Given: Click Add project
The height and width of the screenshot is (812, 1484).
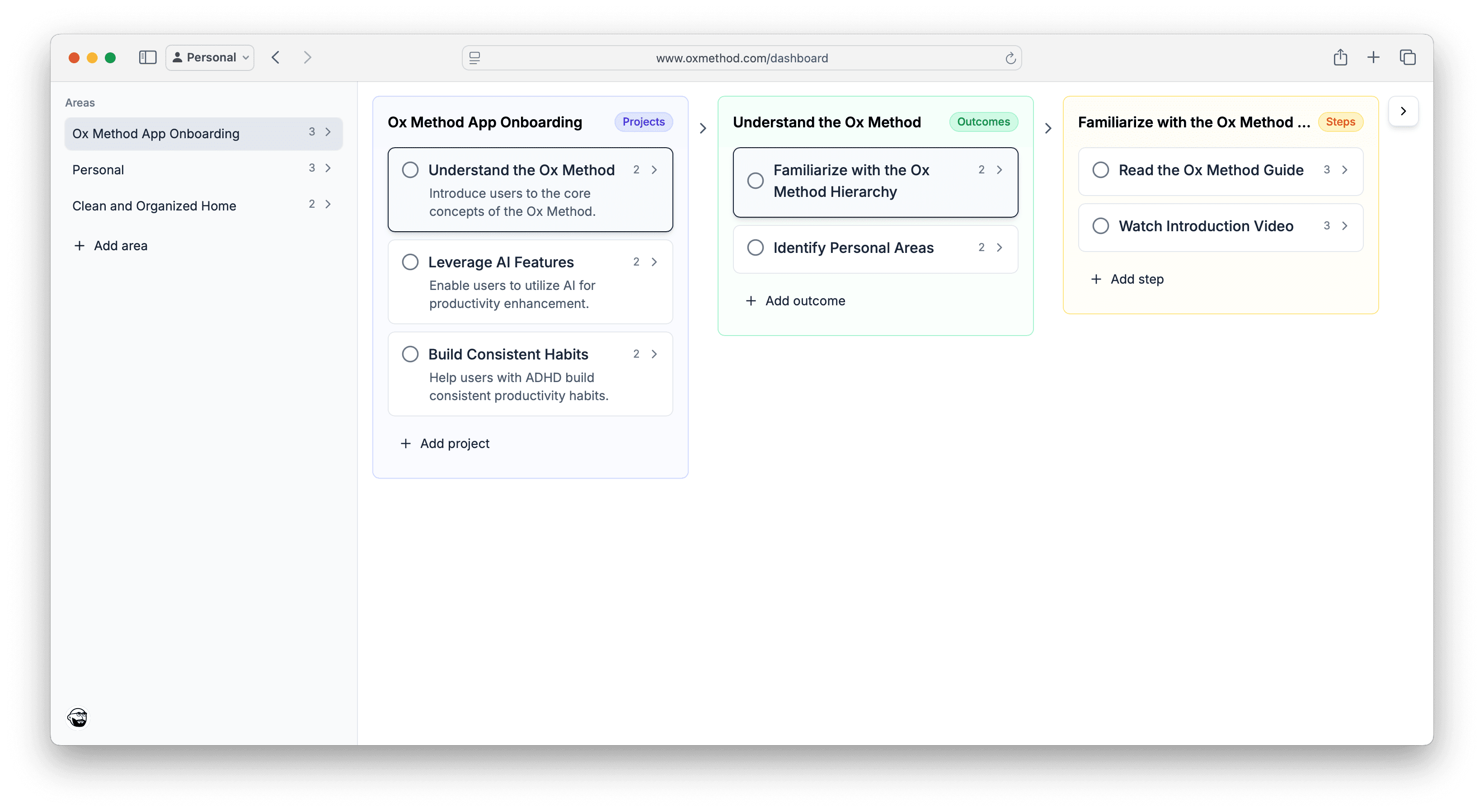Looking at the screenshot, I should (445, 443).
